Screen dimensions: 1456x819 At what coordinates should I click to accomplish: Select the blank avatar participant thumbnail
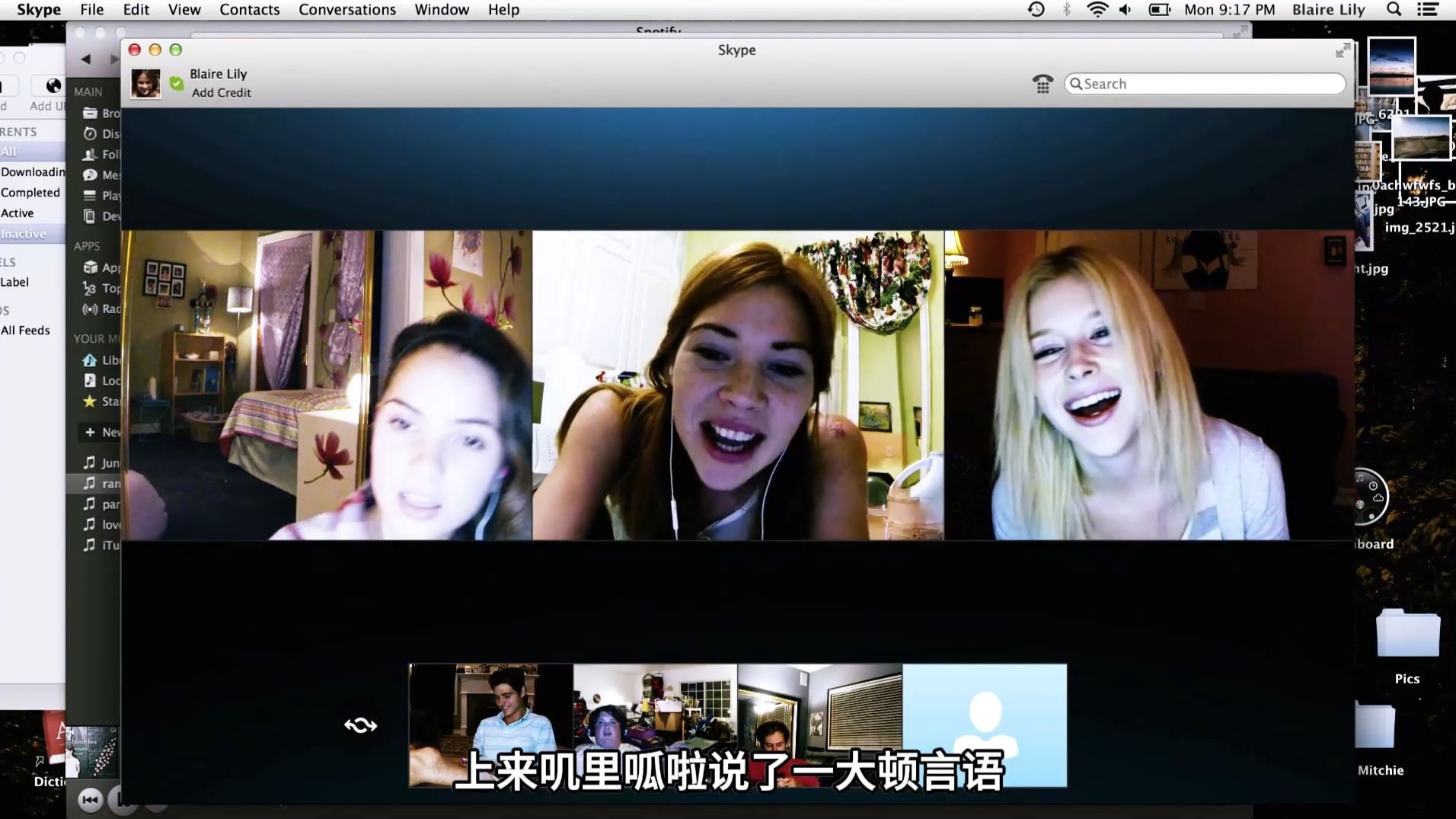(985, 725)
